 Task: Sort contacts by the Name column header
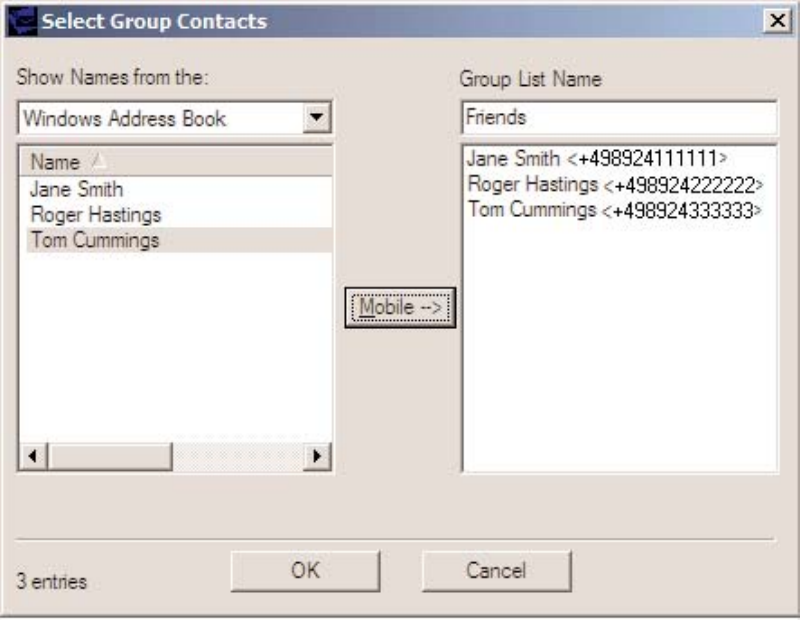point(176,162)
